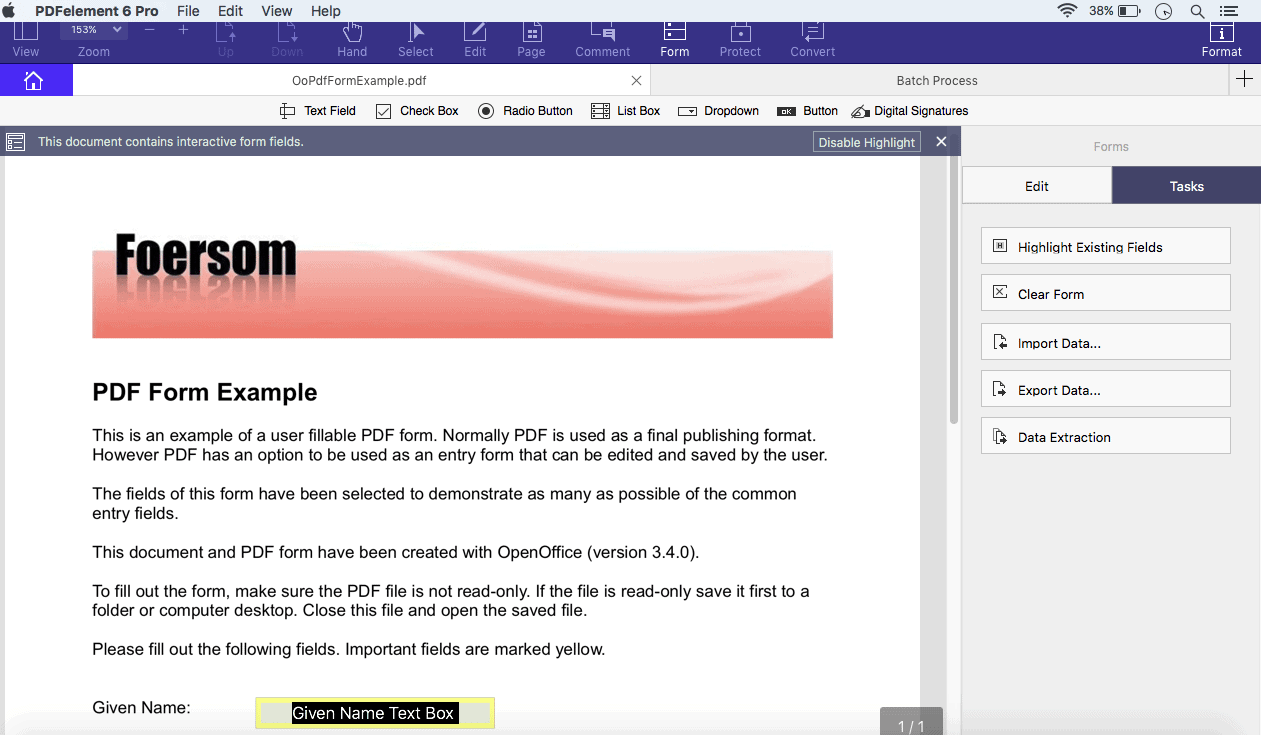Click the Clear Form button

click(1105, 294)
